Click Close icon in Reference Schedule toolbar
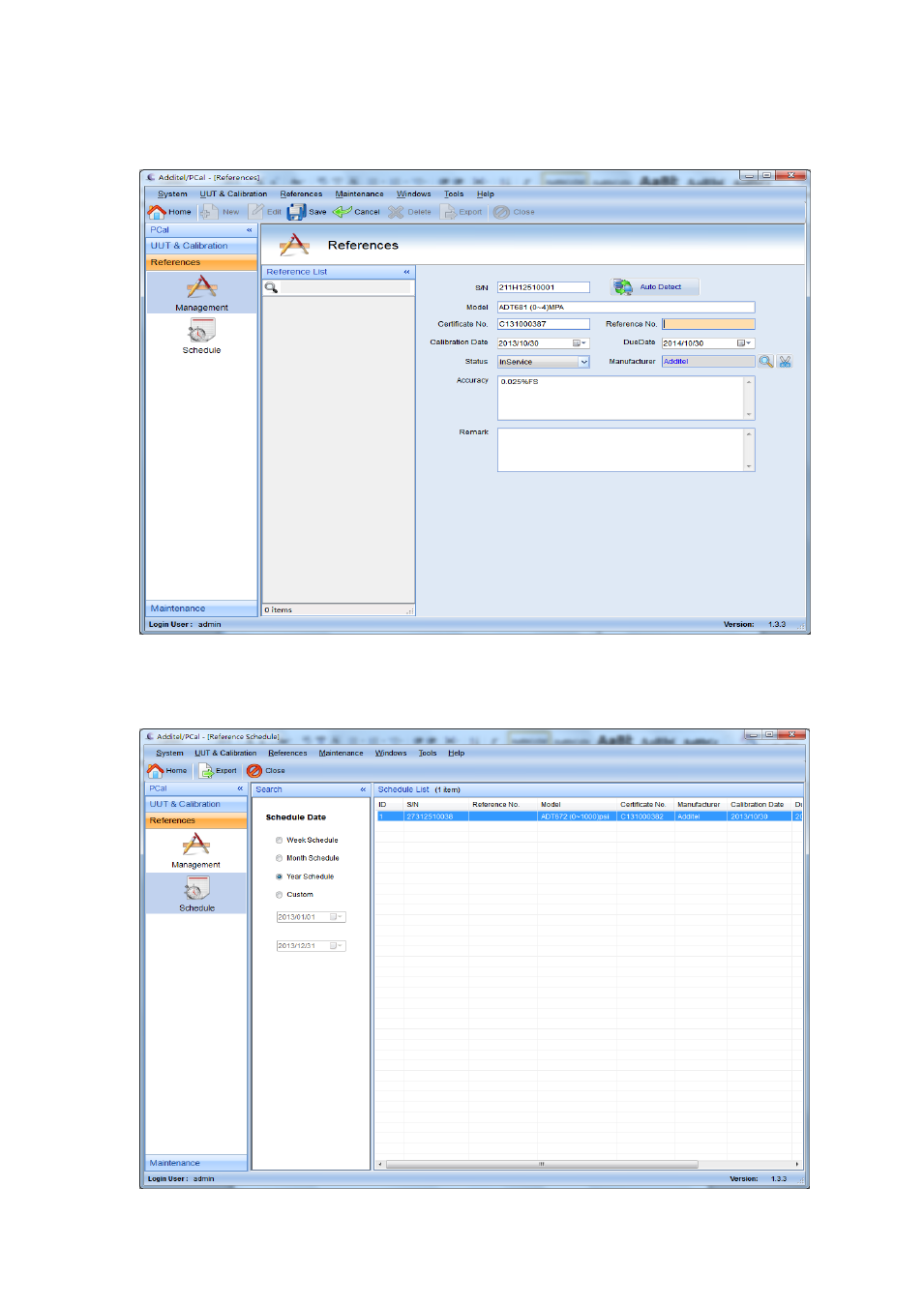924x1306 pixels. click(x=254, y=771)
